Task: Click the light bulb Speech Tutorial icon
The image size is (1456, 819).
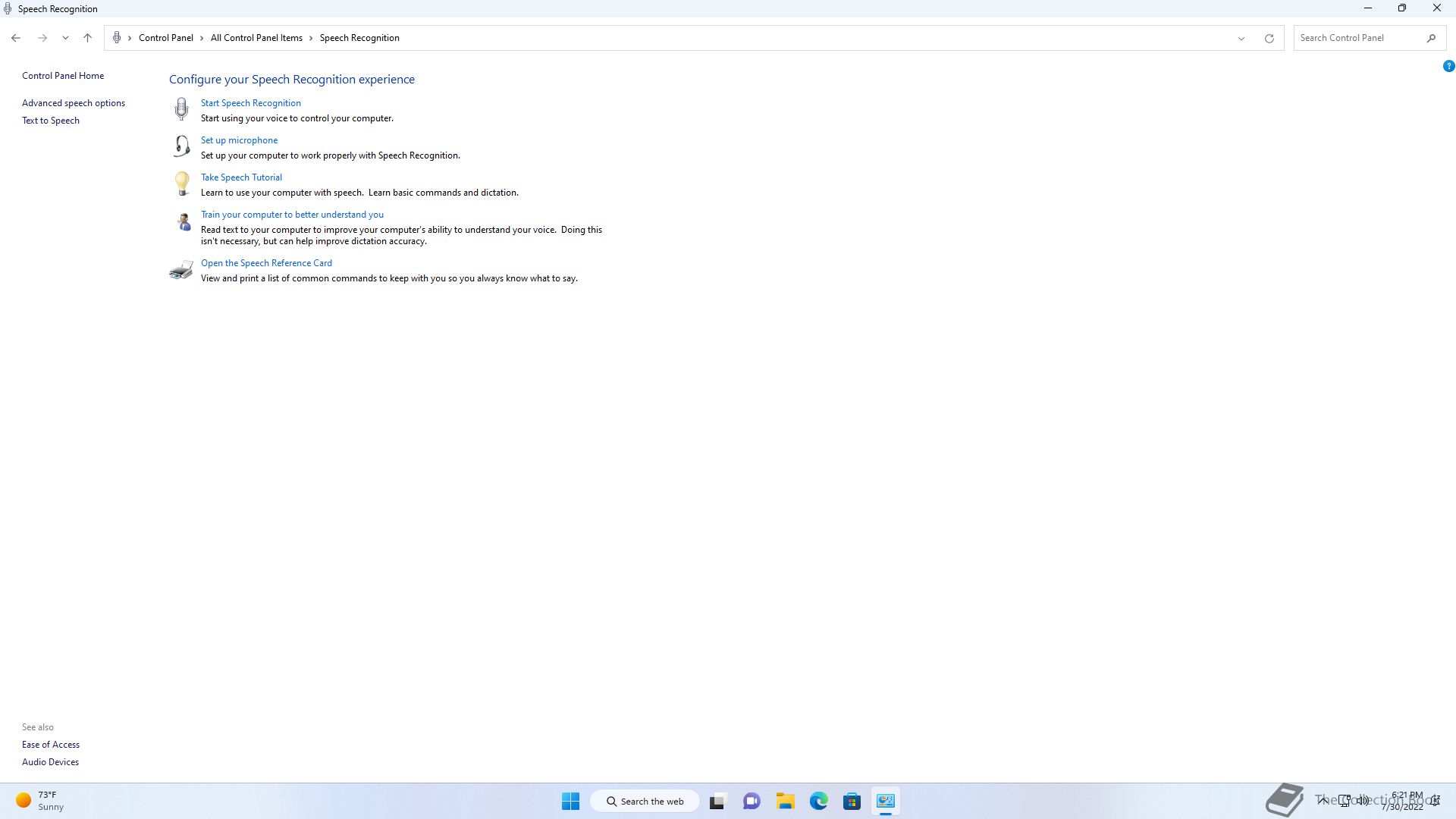Action: pos(182,183)
